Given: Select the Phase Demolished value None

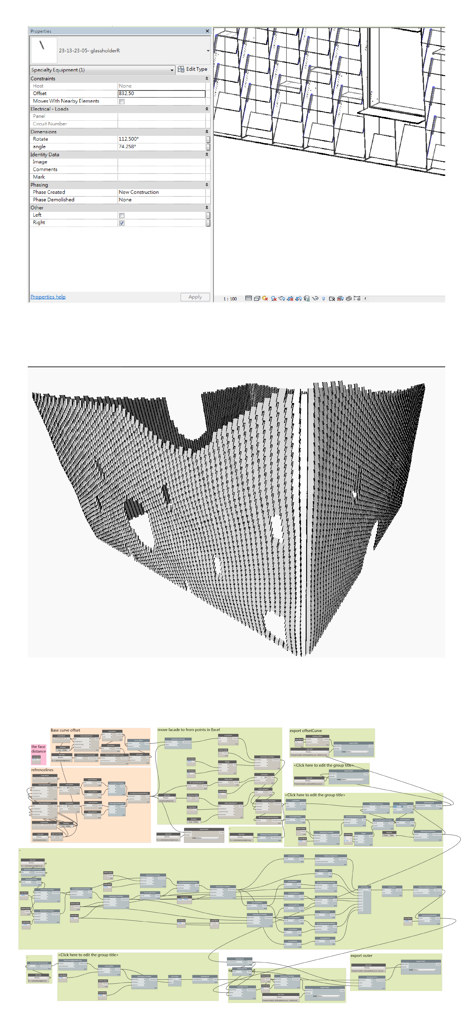Looking at the screenshot, I should tap(161, 200).
